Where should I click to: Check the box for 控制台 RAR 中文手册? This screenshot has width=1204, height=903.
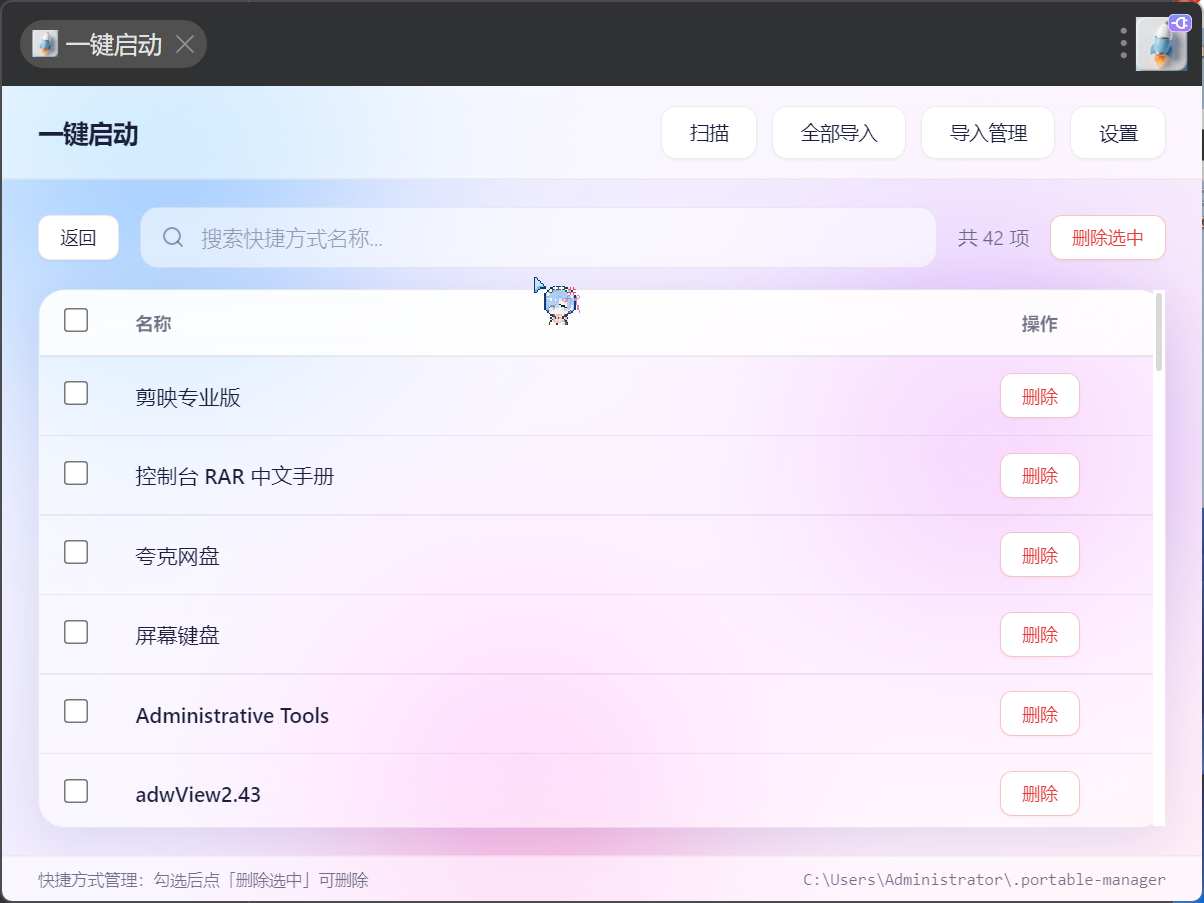click(x=76, y=473)
